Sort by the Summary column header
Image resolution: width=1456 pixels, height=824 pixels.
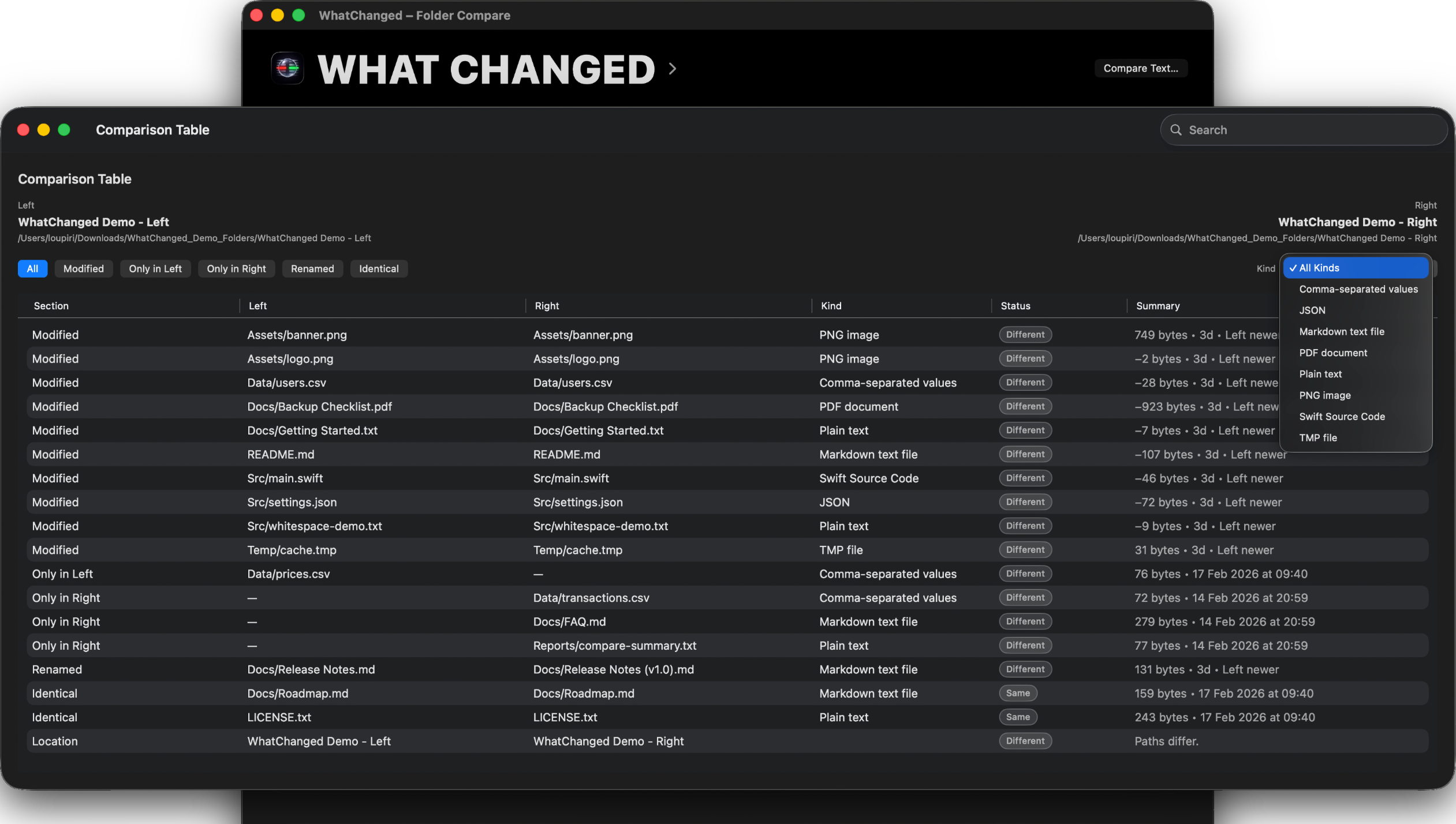click(x=1158, y=306)
